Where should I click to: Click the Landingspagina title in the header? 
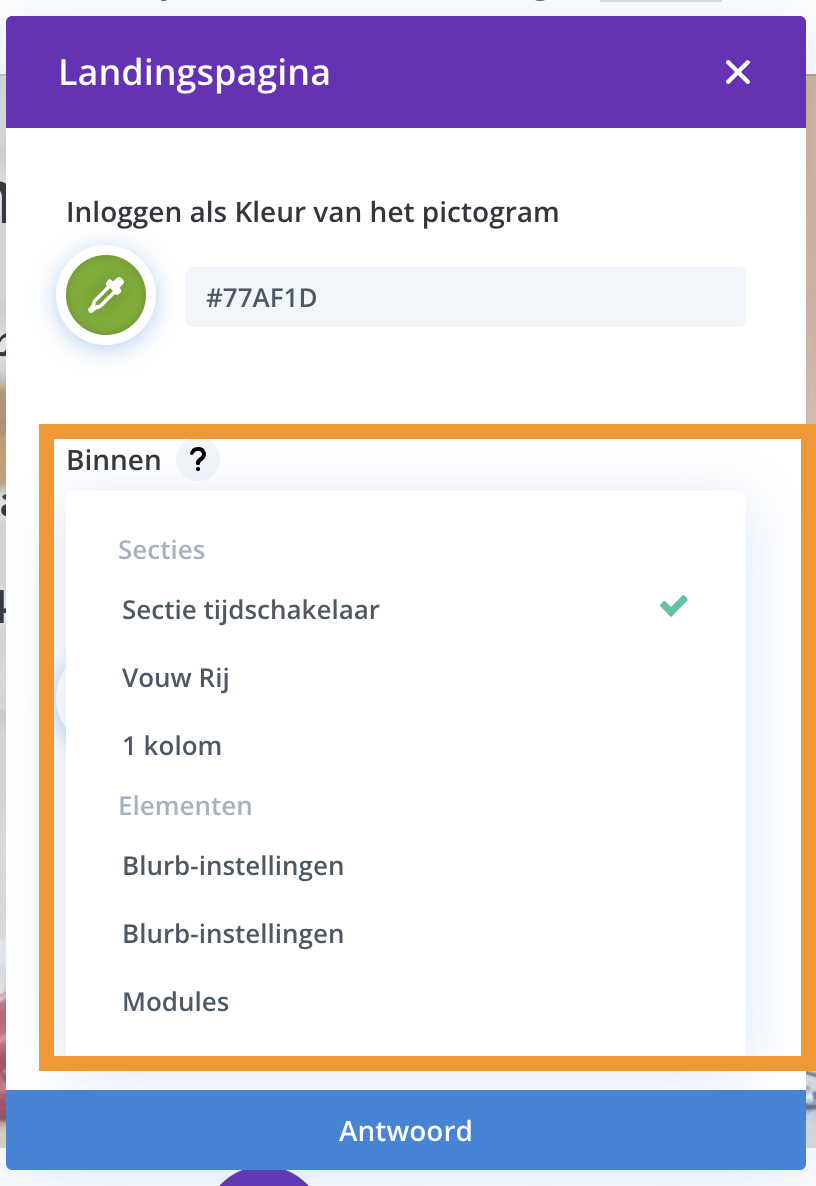[x=194, y=73]
